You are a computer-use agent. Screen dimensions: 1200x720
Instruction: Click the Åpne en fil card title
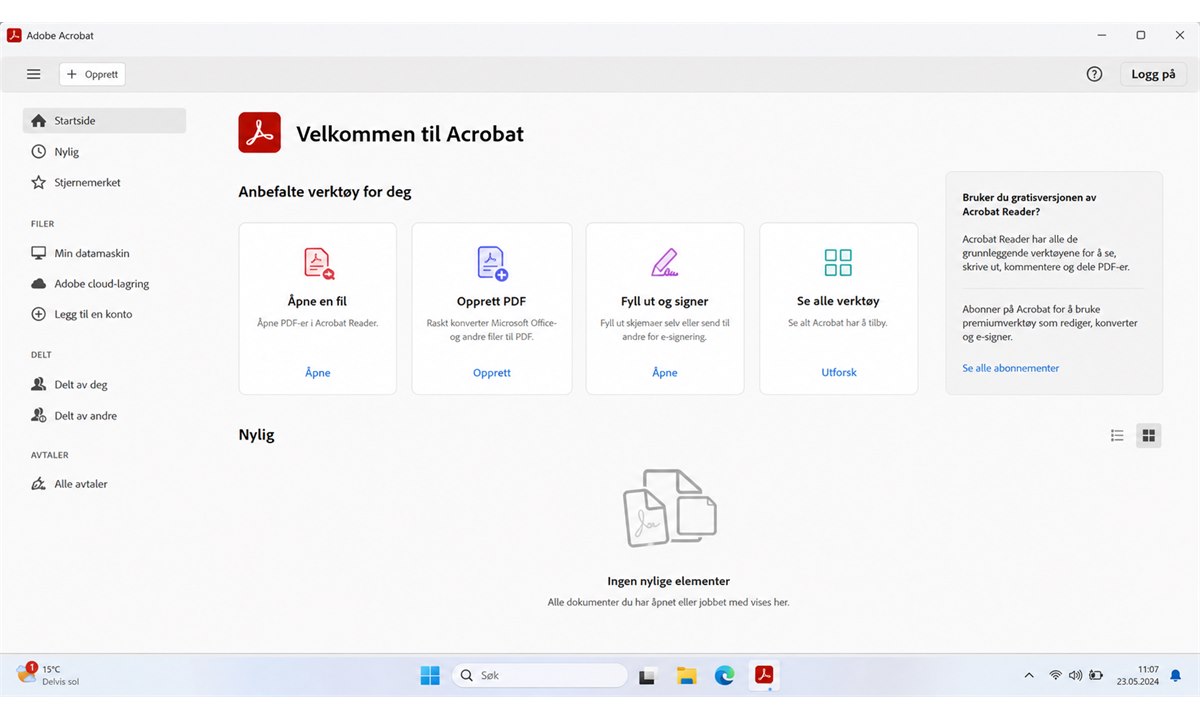pos(318,301)
